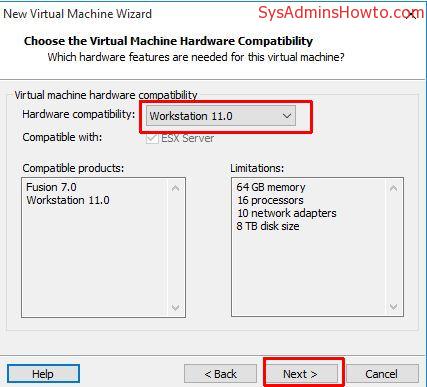Cancel the New Virtual Machine Wizard

(x=382, y=374)
